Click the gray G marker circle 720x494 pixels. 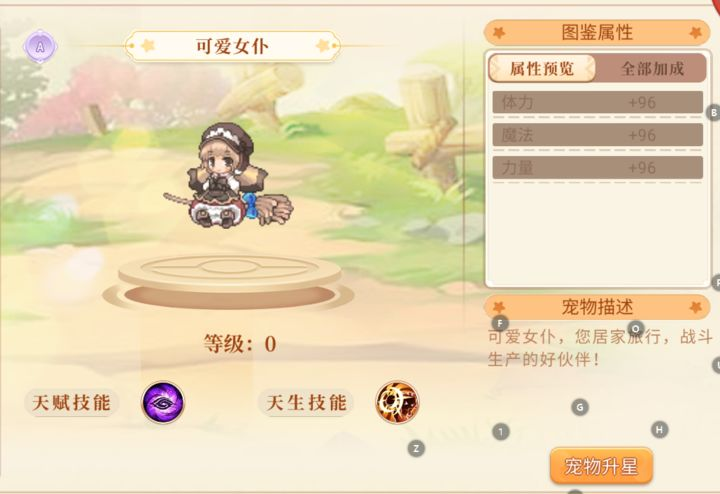click(580, 407)
